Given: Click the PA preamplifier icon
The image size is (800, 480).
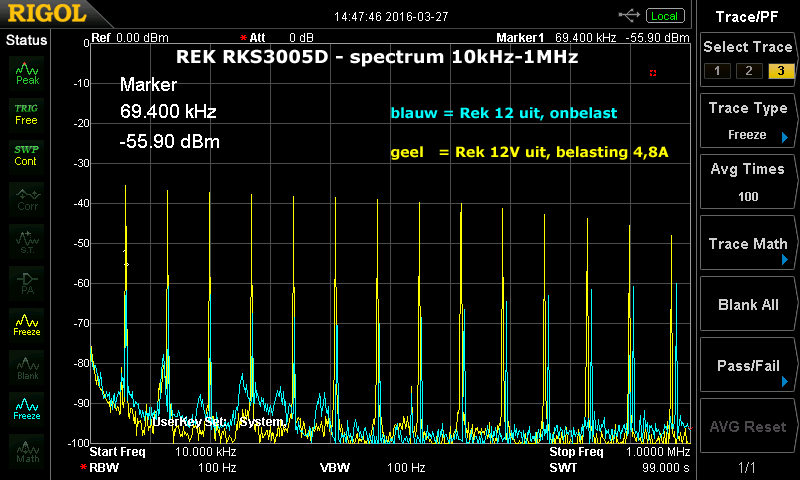Looking at the screenshot, I should (x=27, y=283).
